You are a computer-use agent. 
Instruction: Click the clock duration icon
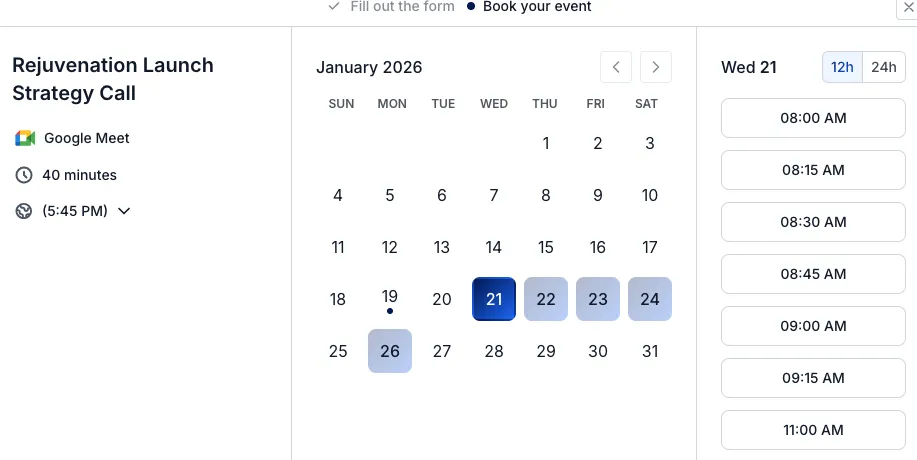coord(25,175)
